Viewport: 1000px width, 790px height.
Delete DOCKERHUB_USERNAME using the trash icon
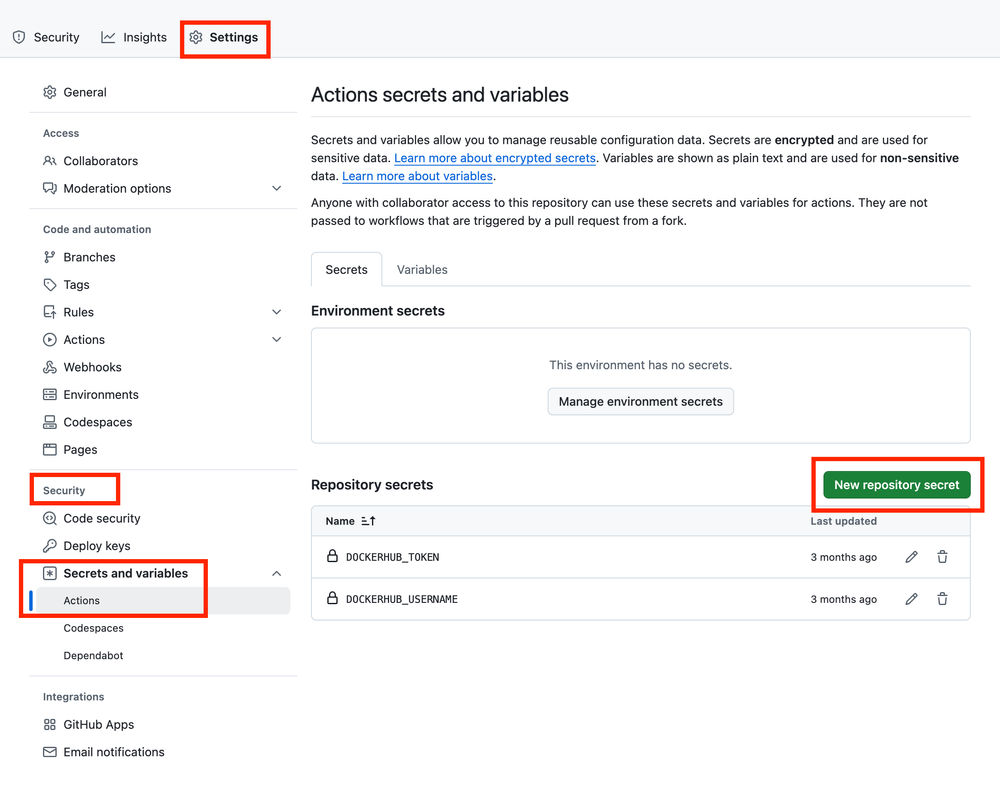[942, 599]
